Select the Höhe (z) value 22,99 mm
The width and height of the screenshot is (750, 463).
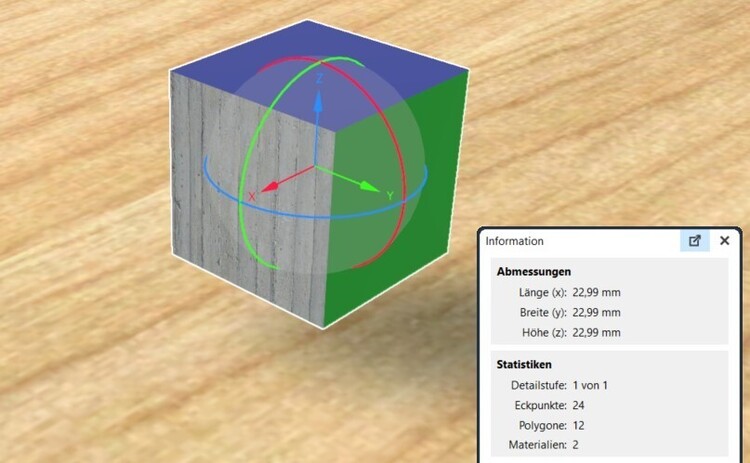click(x=596, y=332)
